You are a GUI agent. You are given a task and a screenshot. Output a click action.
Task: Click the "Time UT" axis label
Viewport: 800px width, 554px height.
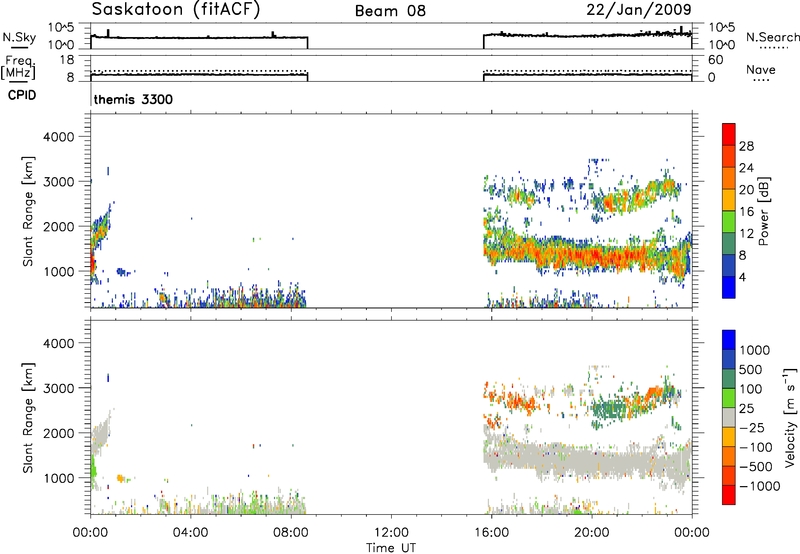(x=391, y=548)
